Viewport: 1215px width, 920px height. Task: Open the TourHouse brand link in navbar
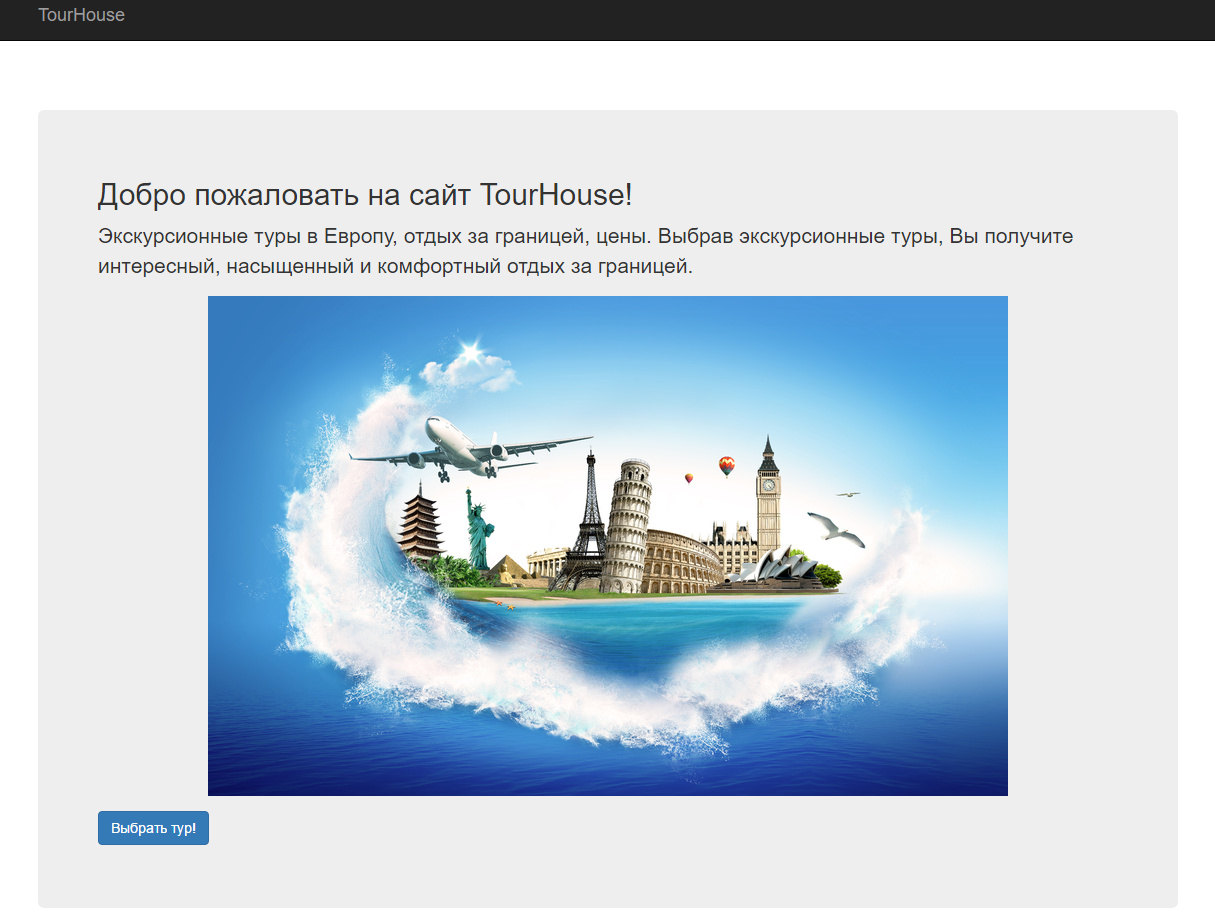coord(81,15)
